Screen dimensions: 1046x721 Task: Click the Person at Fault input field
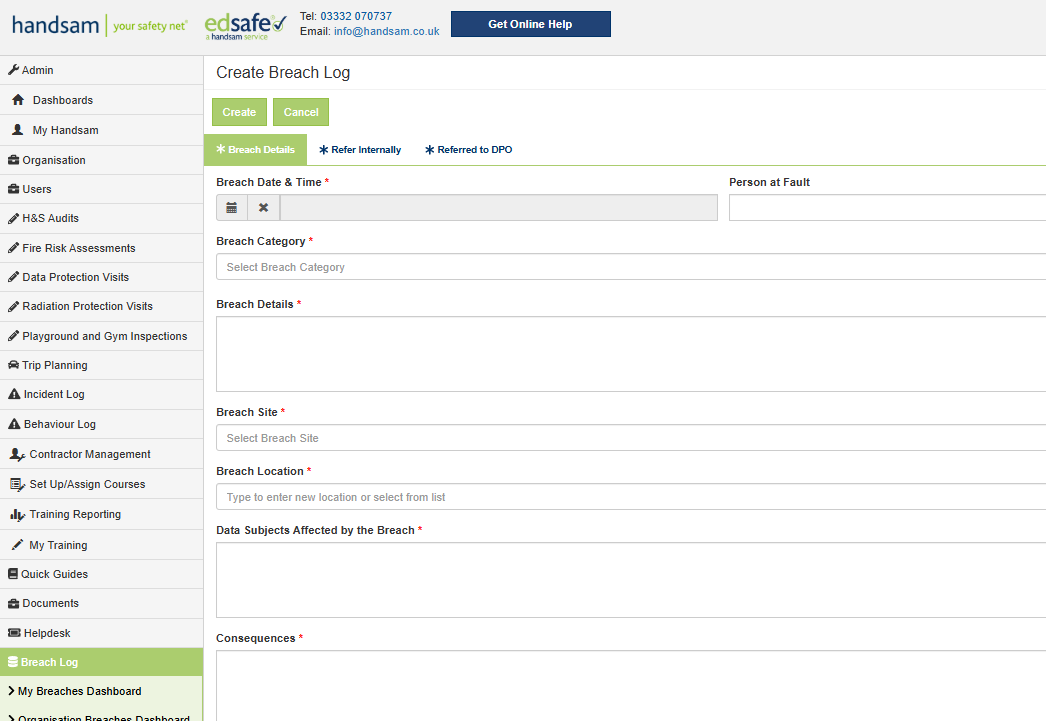(887, 207)
